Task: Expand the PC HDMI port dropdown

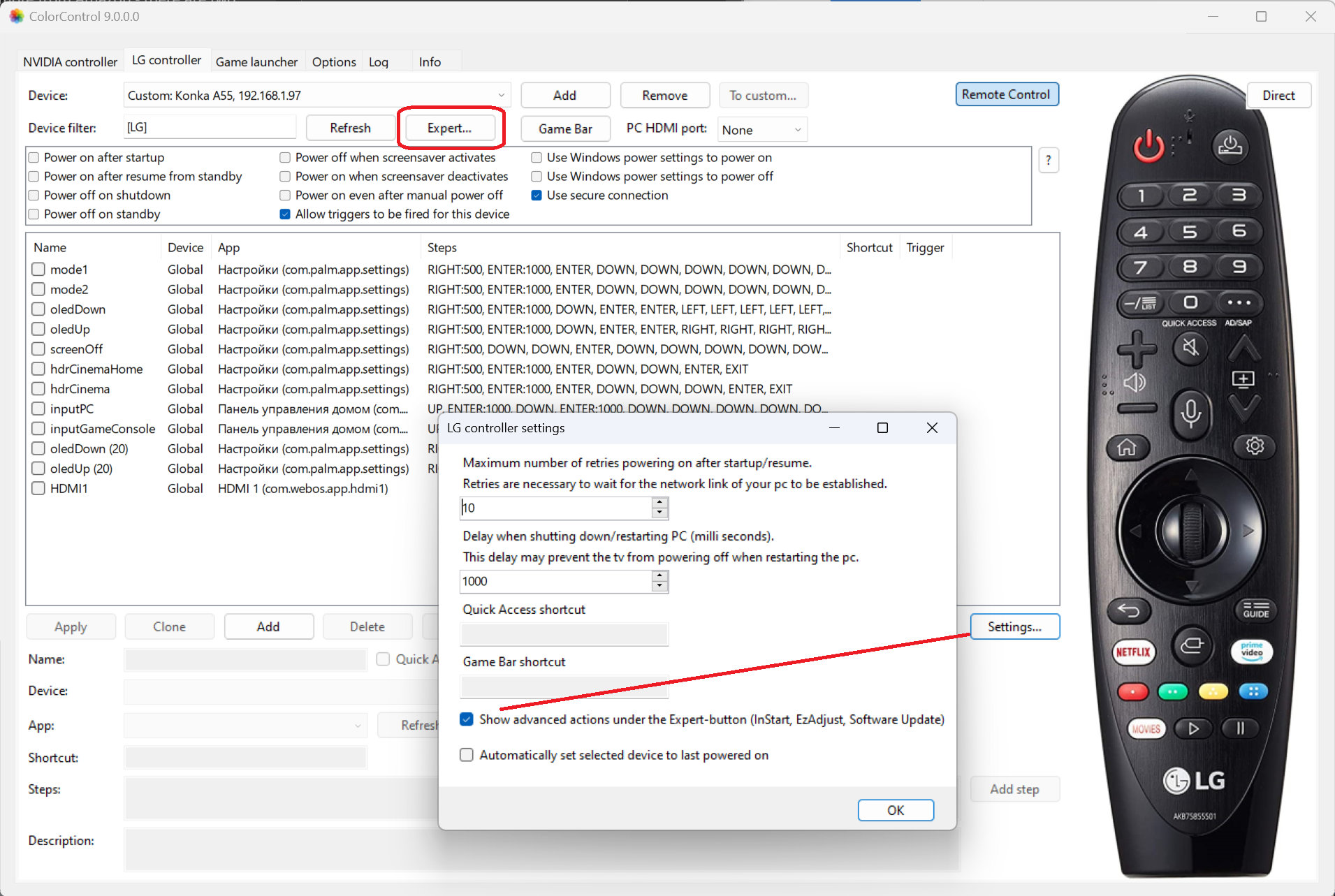Action: (797, 130)
